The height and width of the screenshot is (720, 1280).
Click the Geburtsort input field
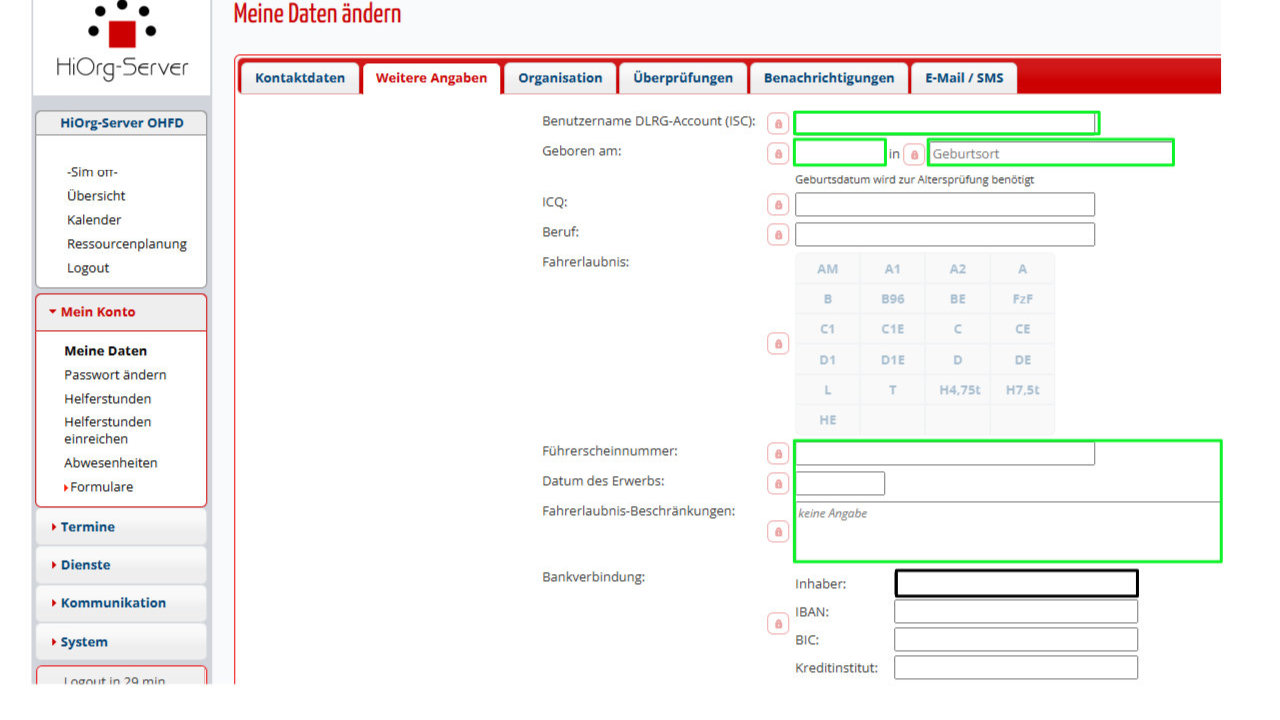coord(1050,154)
